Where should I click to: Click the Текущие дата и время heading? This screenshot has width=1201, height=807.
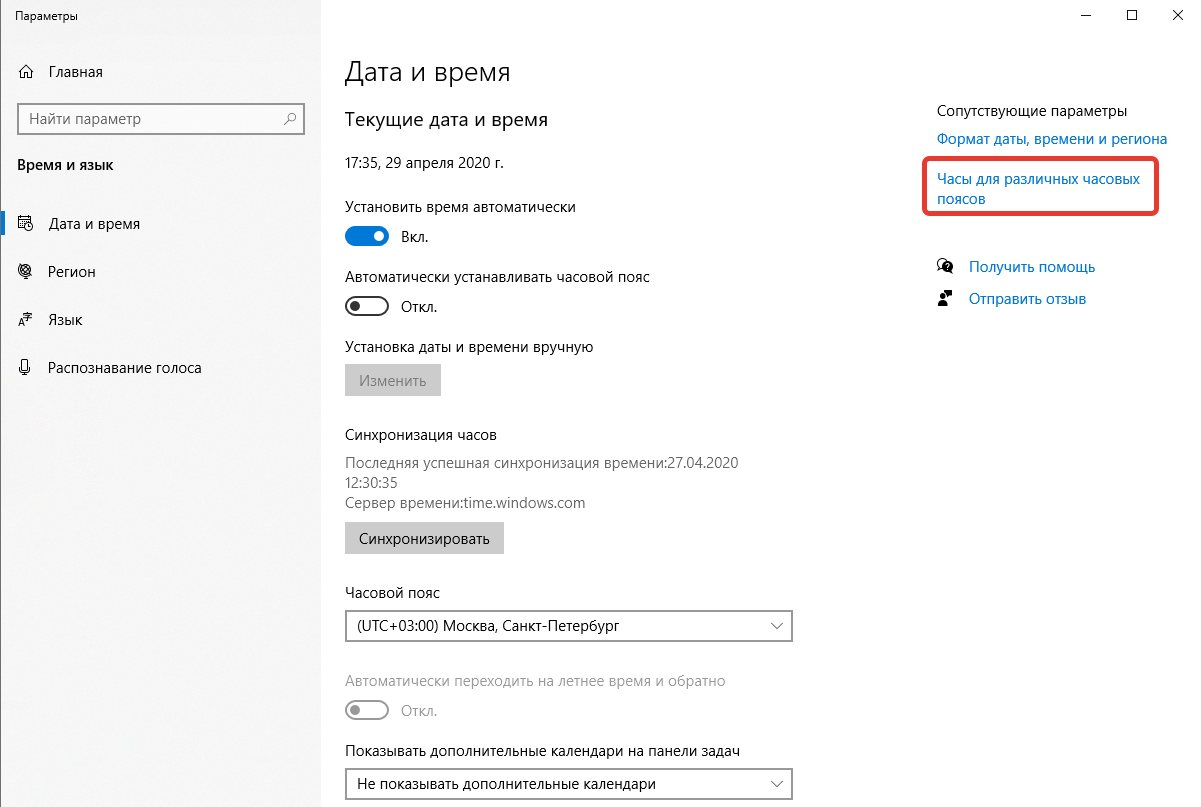click(446, 120)
